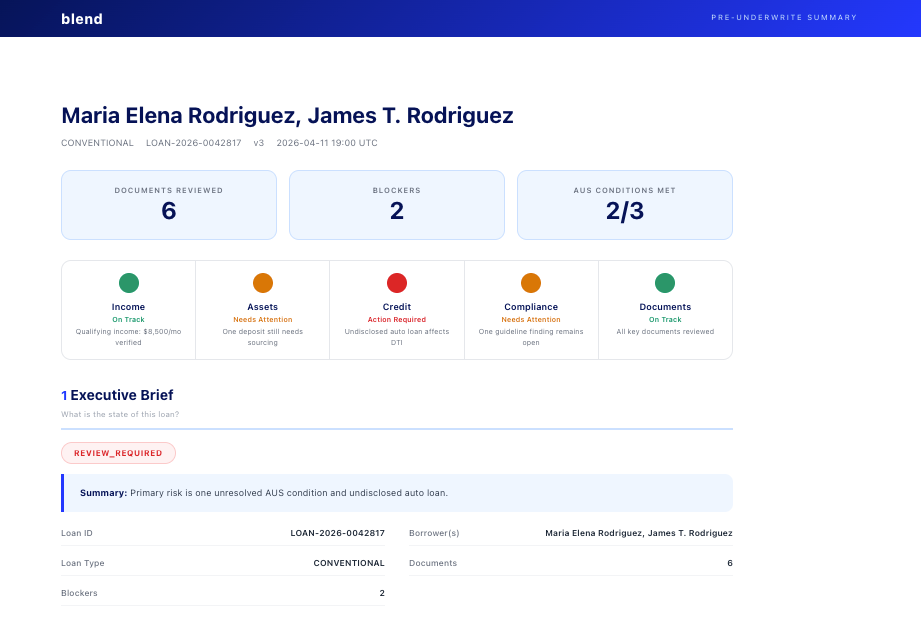Click the blend logo in header
The image size is (921, 624).
pos(82,19)
